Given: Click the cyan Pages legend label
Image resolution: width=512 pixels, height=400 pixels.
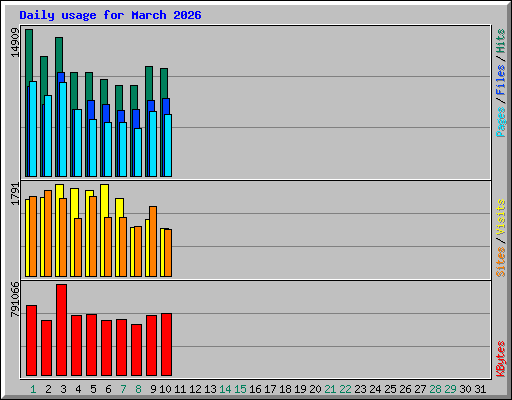Looking at the screenshot, I should coord(501,122).
